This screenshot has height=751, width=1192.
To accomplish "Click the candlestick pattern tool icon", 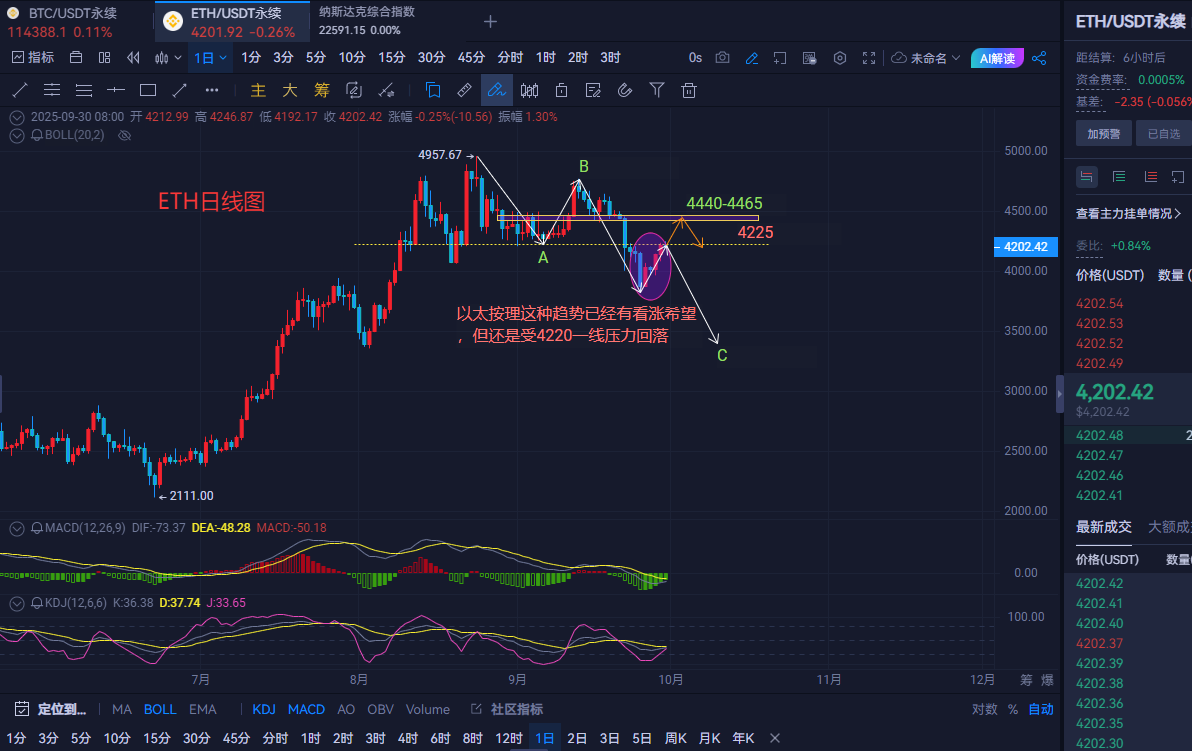I will coord(529,90).
